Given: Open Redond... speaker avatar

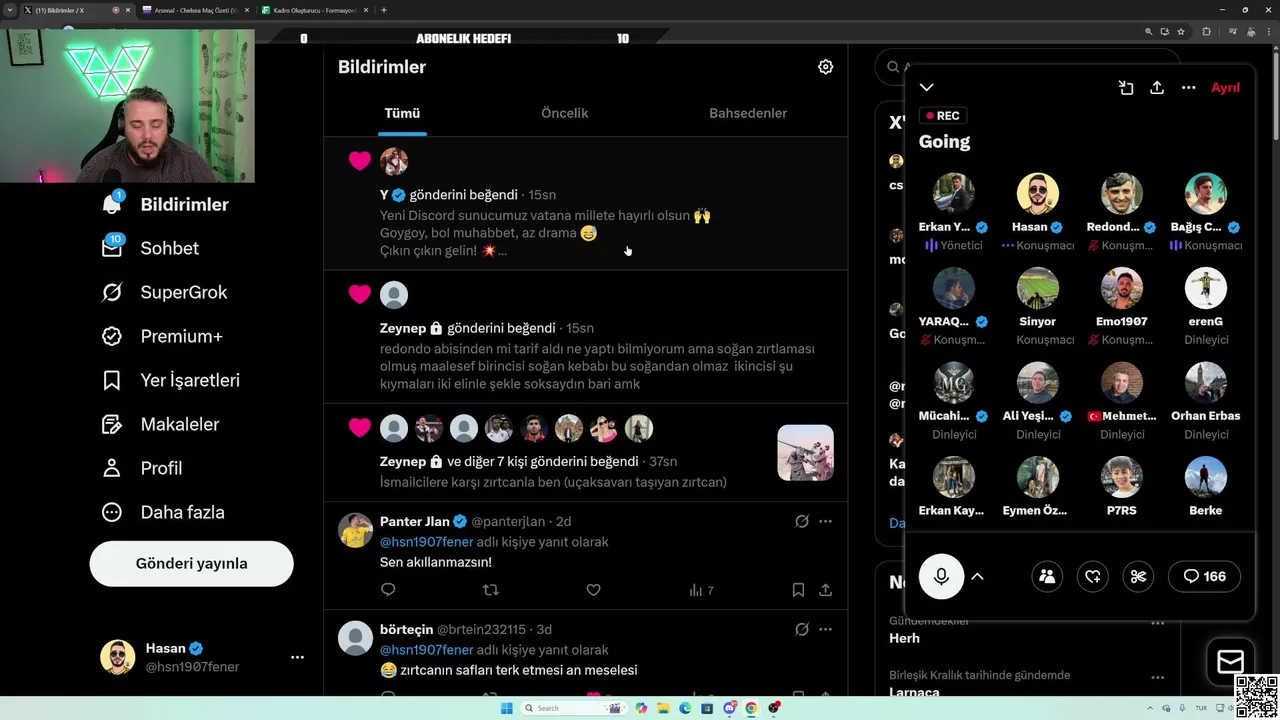Looking at the screenshot, I should (x=1121, y=194).
